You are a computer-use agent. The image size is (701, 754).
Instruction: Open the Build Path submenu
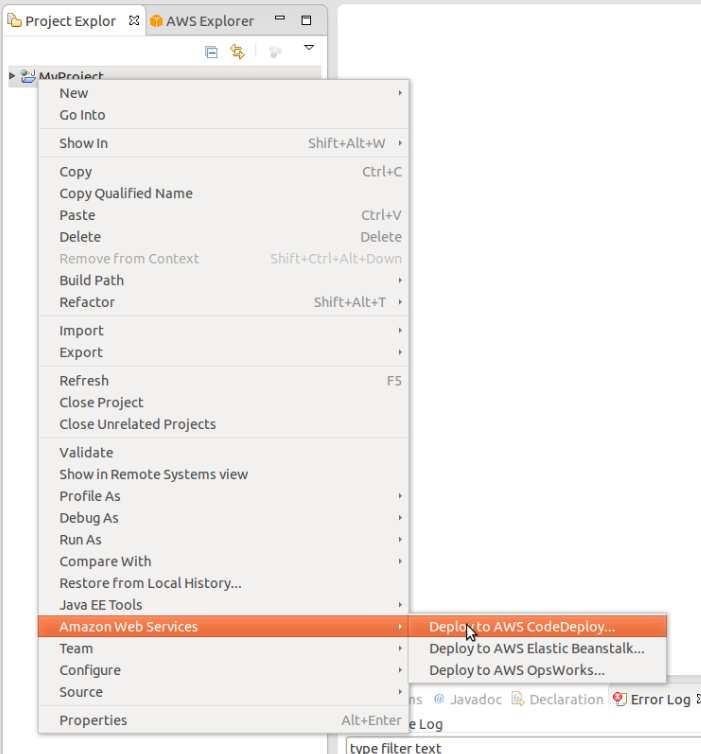224,280
